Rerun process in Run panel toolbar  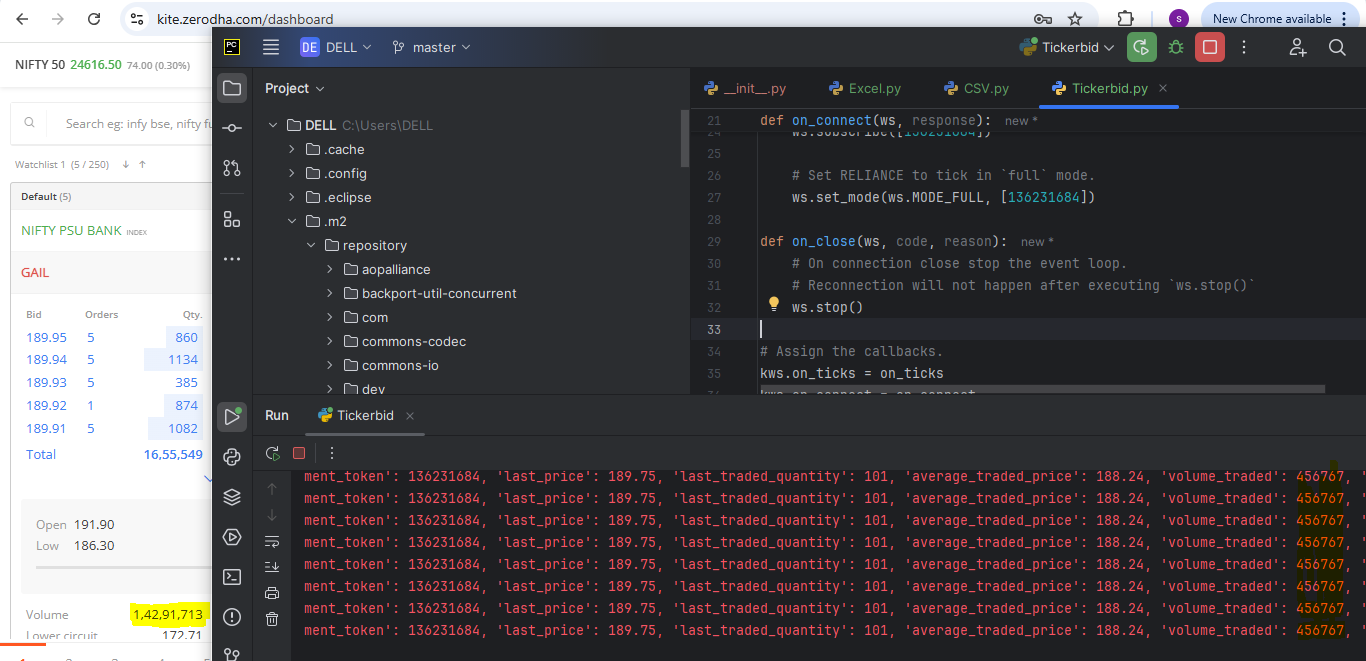click(272, 453)
